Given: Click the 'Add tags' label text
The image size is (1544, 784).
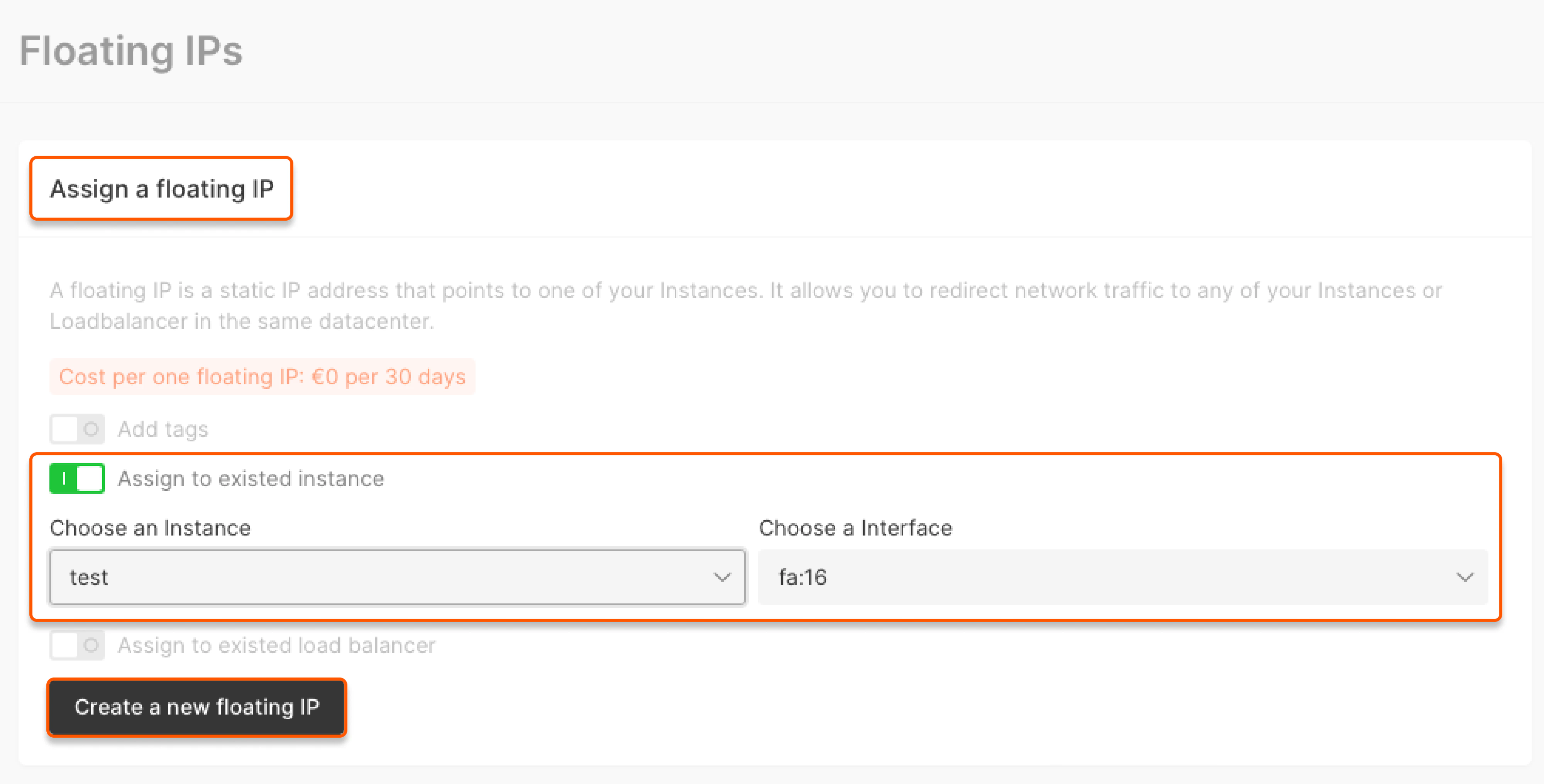Looking at the screenshot, I should coord(163,429).
